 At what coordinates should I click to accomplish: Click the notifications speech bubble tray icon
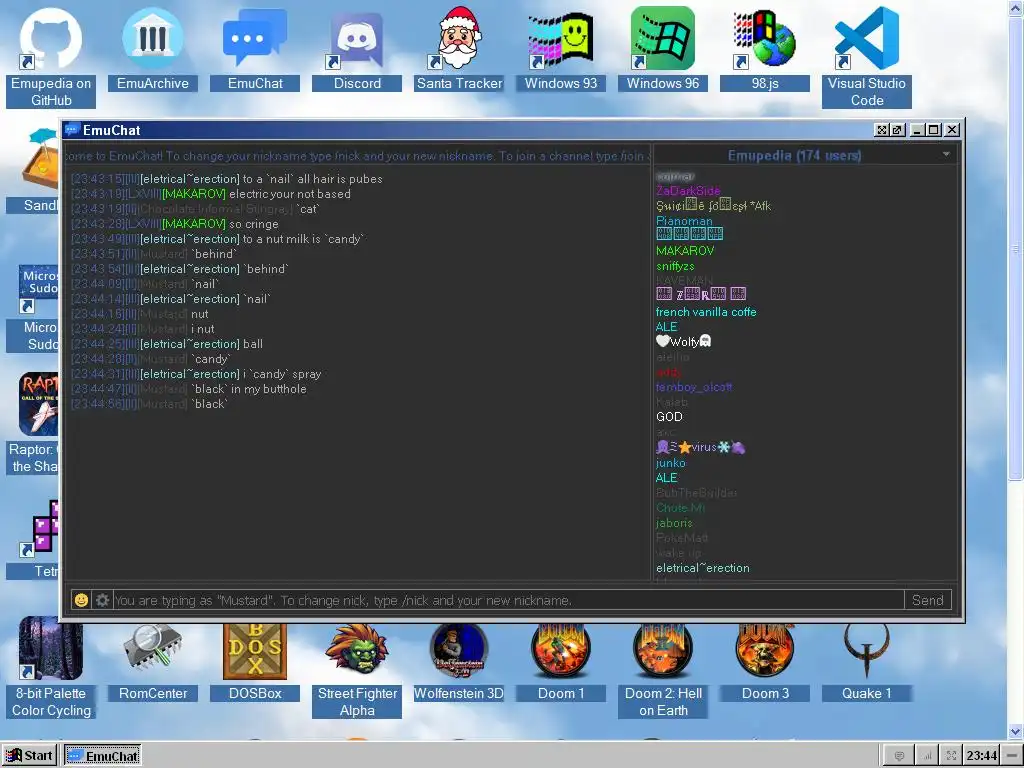click(x=899, y=756)
